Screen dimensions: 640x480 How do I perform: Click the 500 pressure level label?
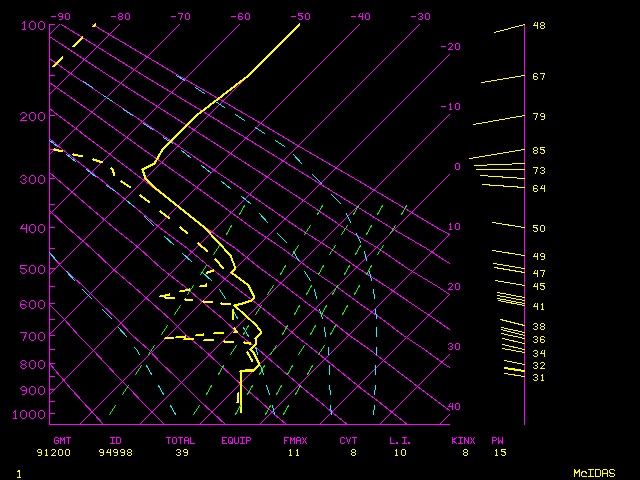pos(34,269)
